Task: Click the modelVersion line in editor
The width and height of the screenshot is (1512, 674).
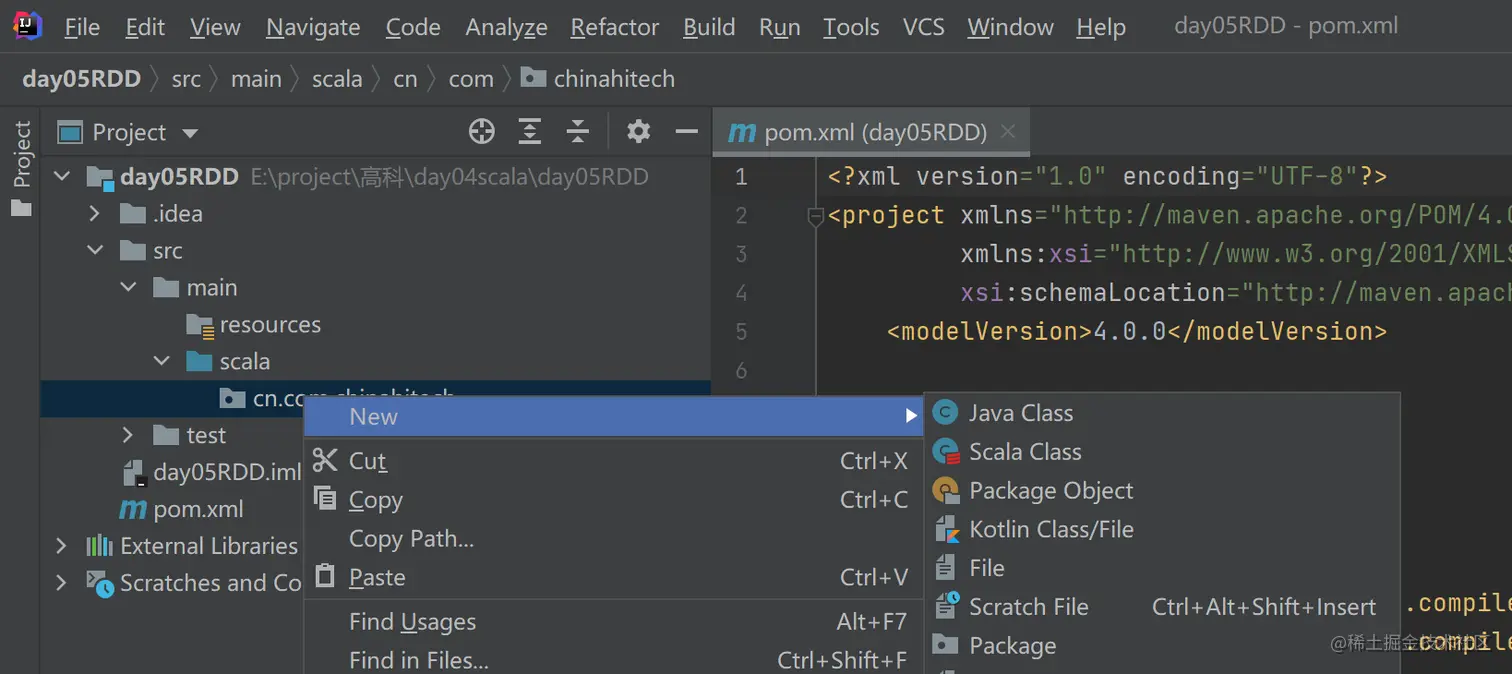Action: (1136, 331)
